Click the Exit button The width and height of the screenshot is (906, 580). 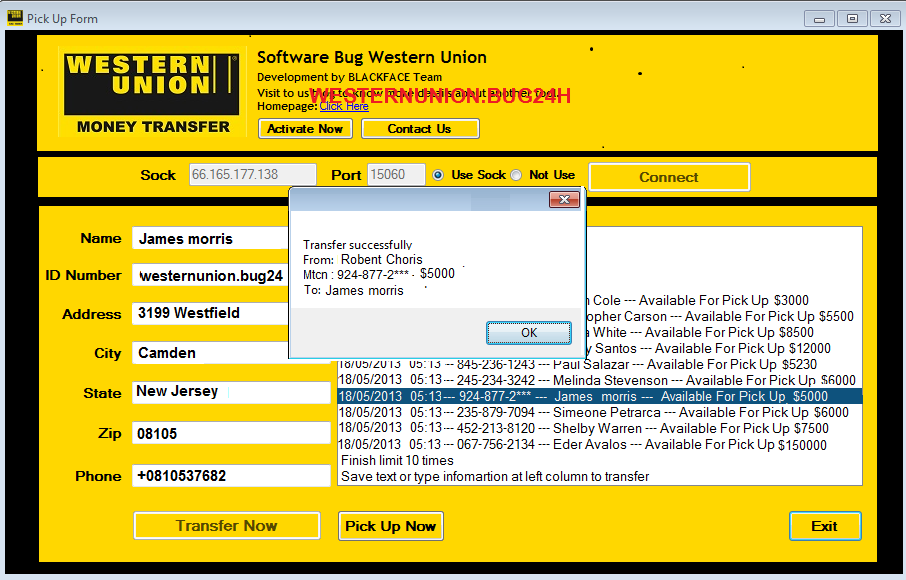point(825,526)
